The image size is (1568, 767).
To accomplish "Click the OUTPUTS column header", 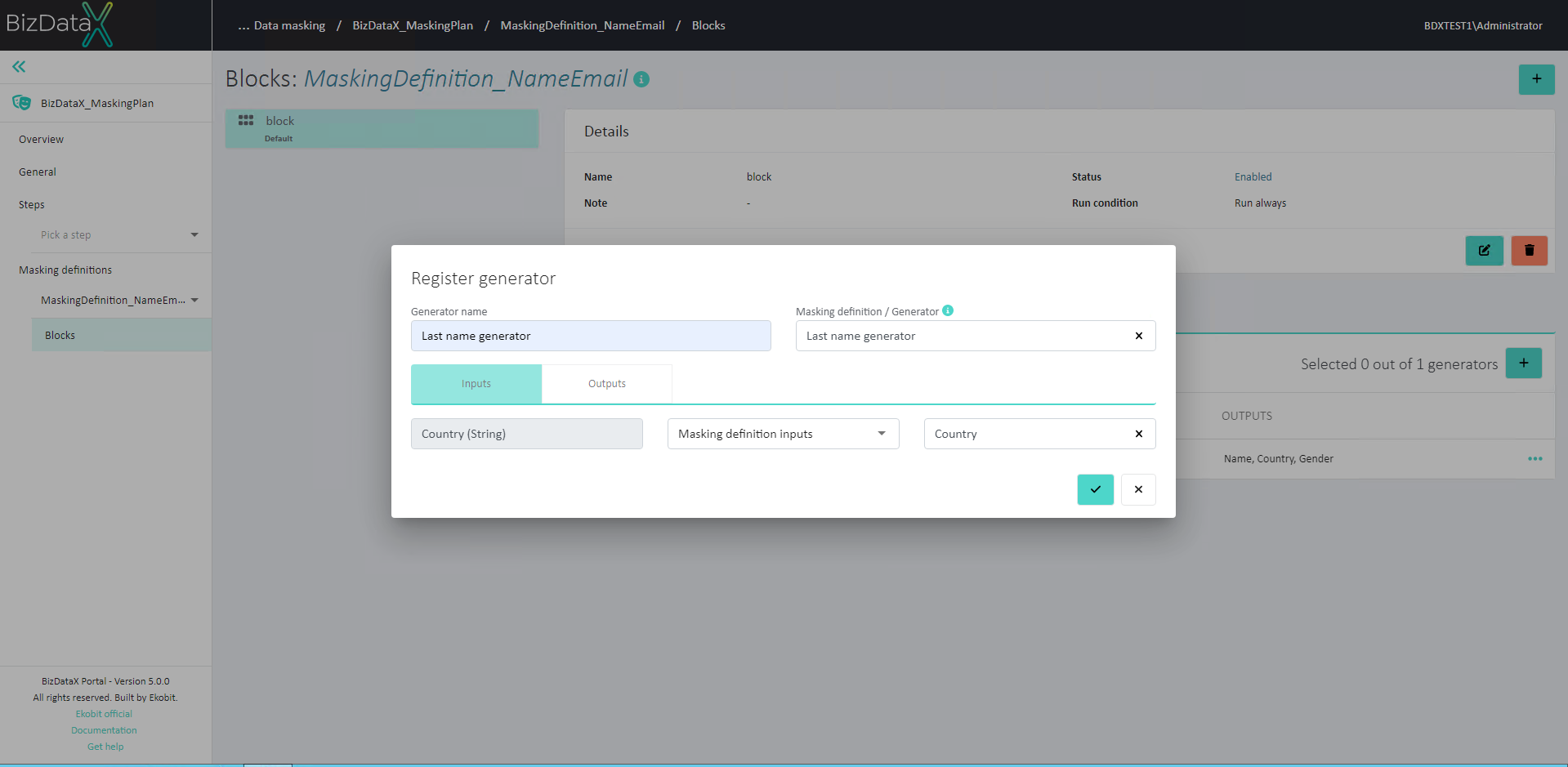I will [1246, 416].
